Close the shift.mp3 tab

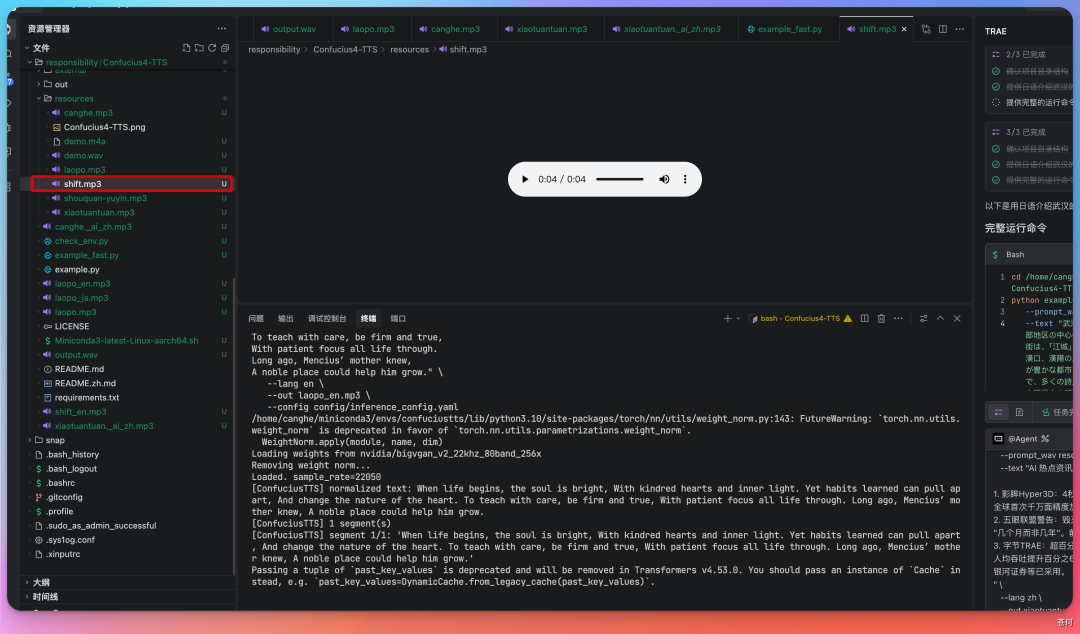coord(904,29)
